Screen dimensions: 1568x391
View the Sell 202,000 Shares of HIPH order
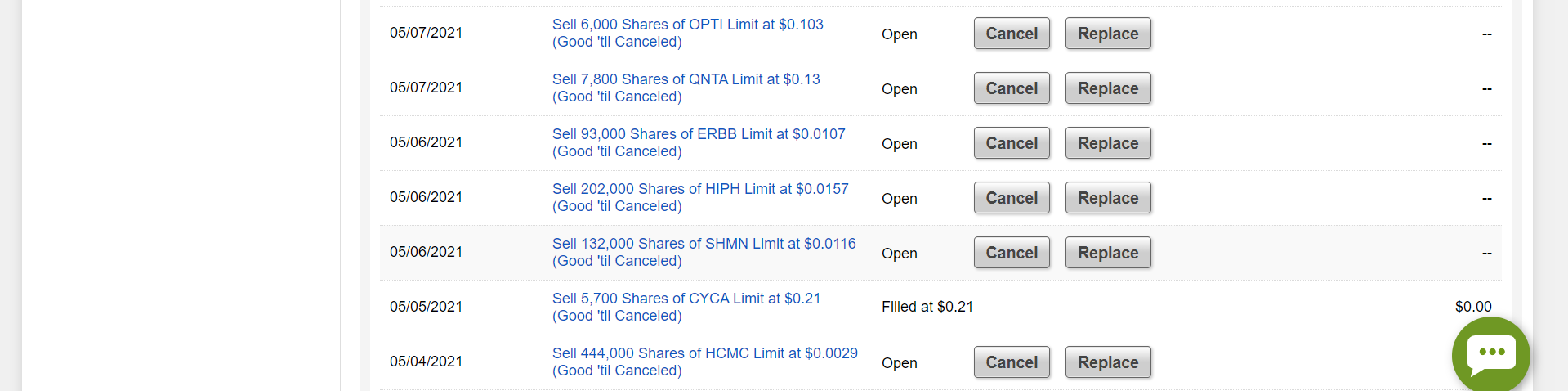pyautogui.click(x=700, y=189)
